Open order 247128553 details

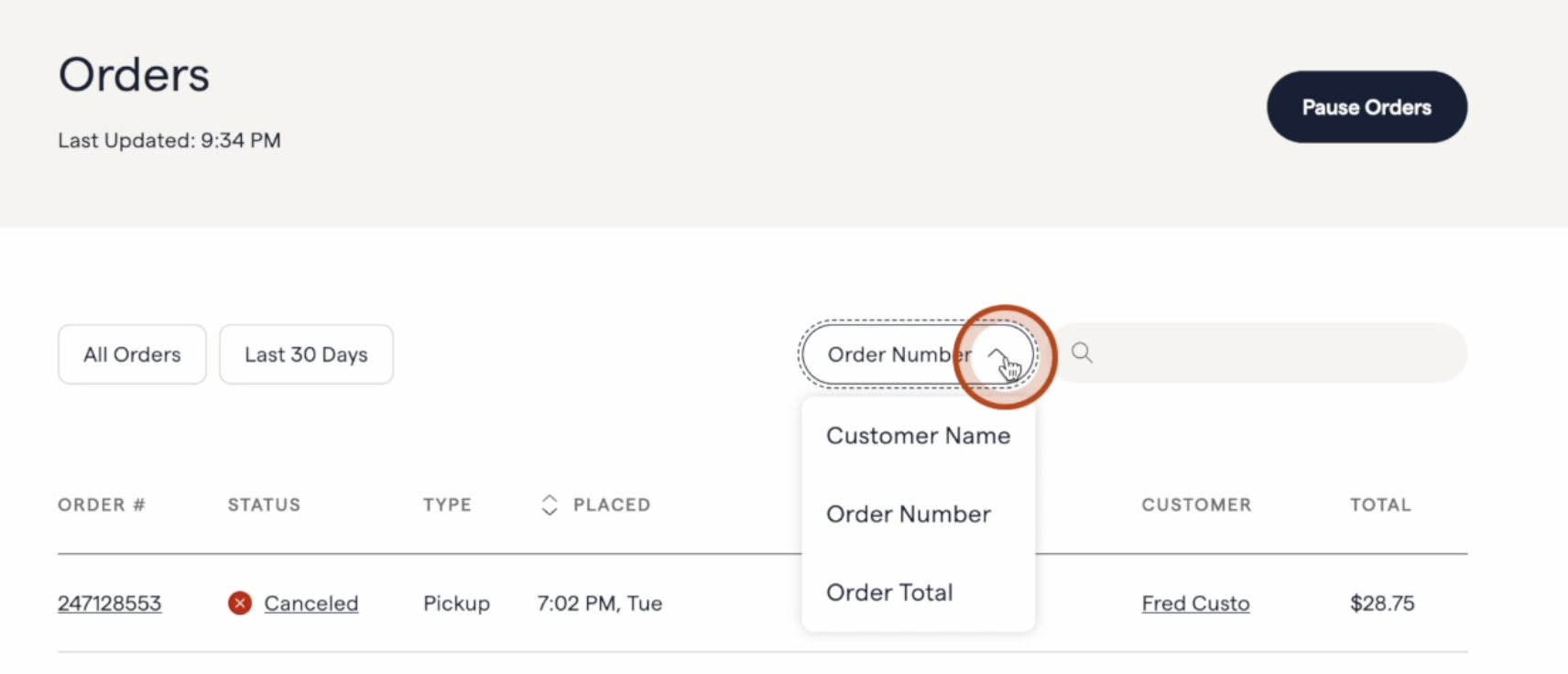[109, 603]
